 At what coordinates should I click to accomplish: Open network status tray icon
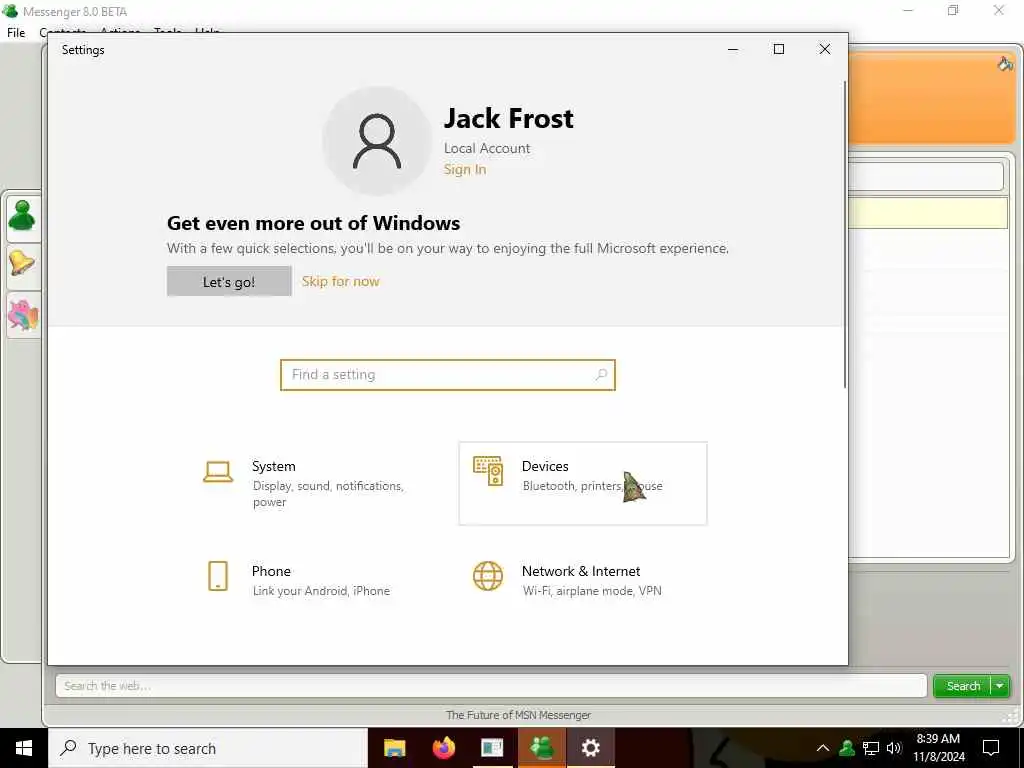pos(871,748)
